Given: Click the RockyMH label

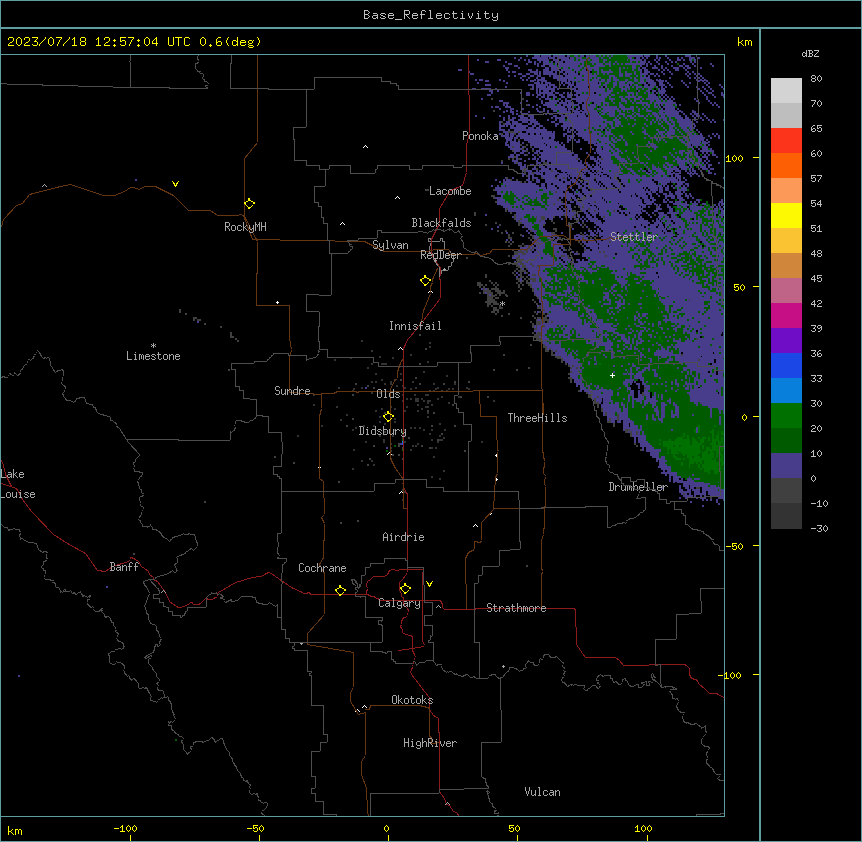Looking at the screenshot, I should pos(245,227).
